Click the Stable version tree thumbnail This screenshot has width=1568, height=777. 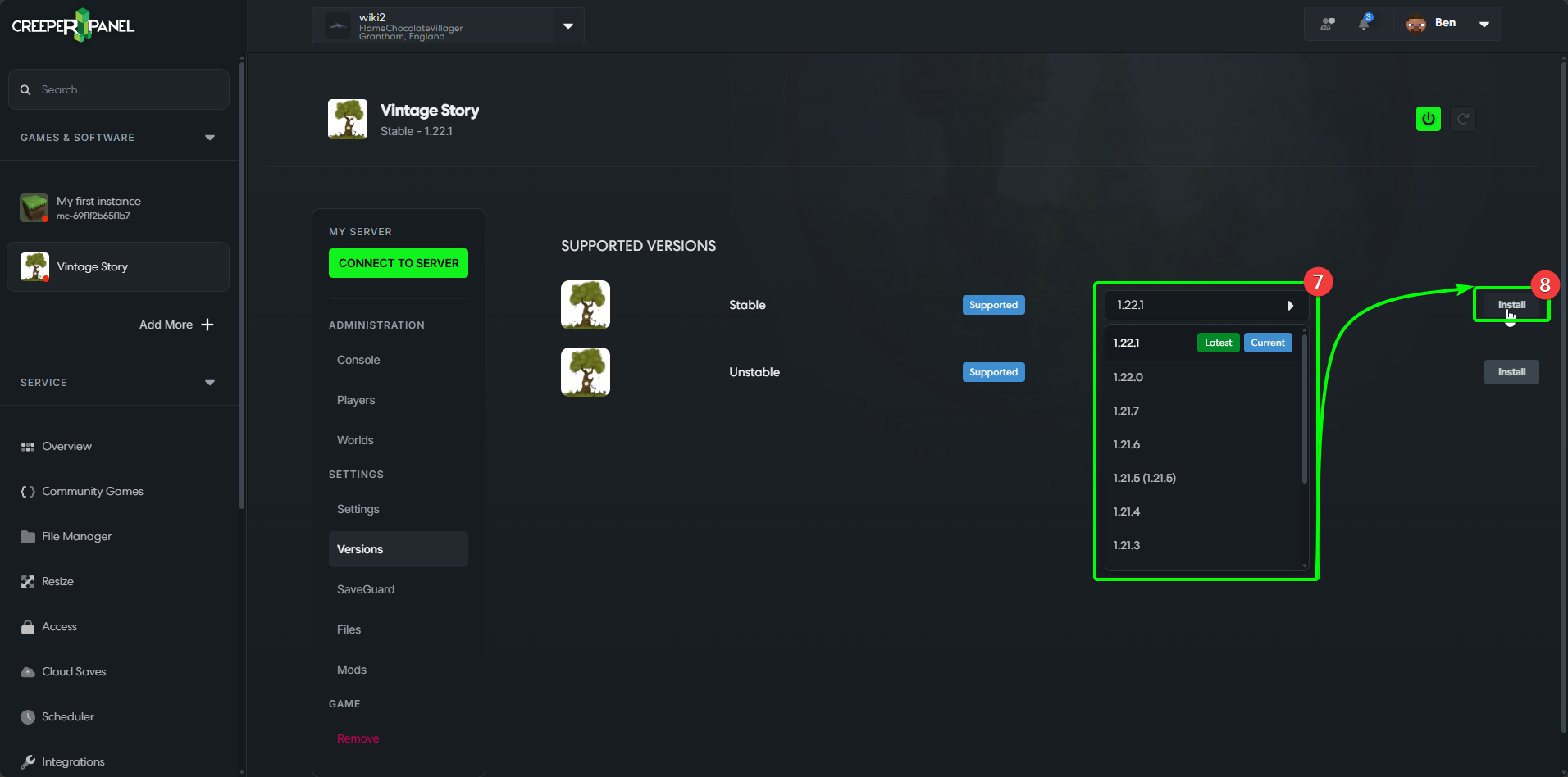coord(586,305)
